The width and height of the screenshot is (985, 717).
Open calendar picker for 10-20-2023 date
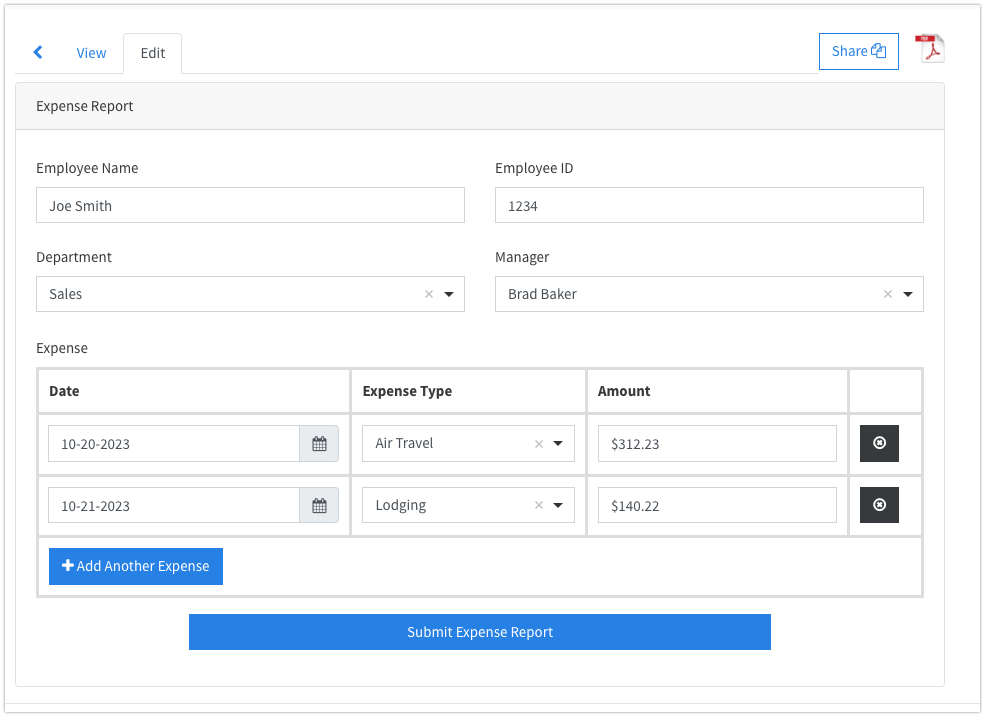click(319, 444)
